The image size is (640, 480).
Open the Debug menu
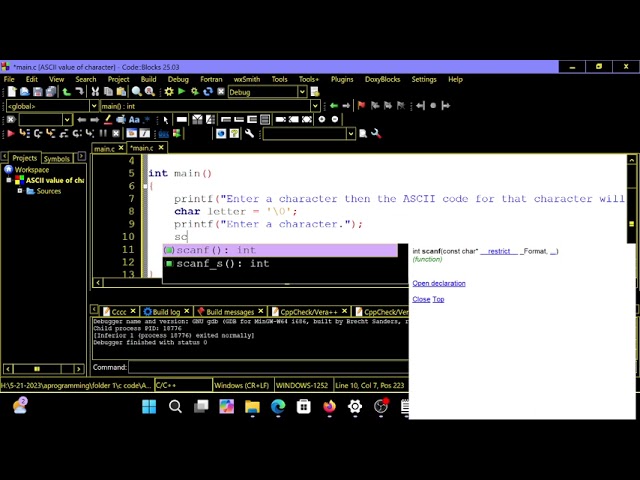point(178,79)
